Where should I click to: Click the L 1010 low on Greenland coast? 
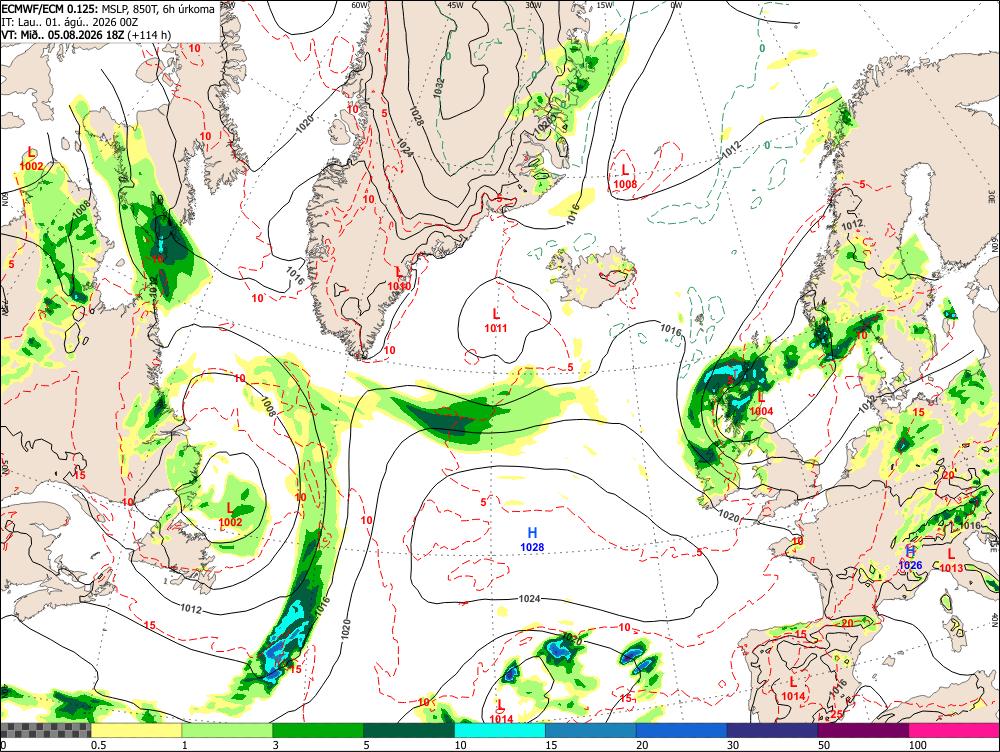pos(399,279)
